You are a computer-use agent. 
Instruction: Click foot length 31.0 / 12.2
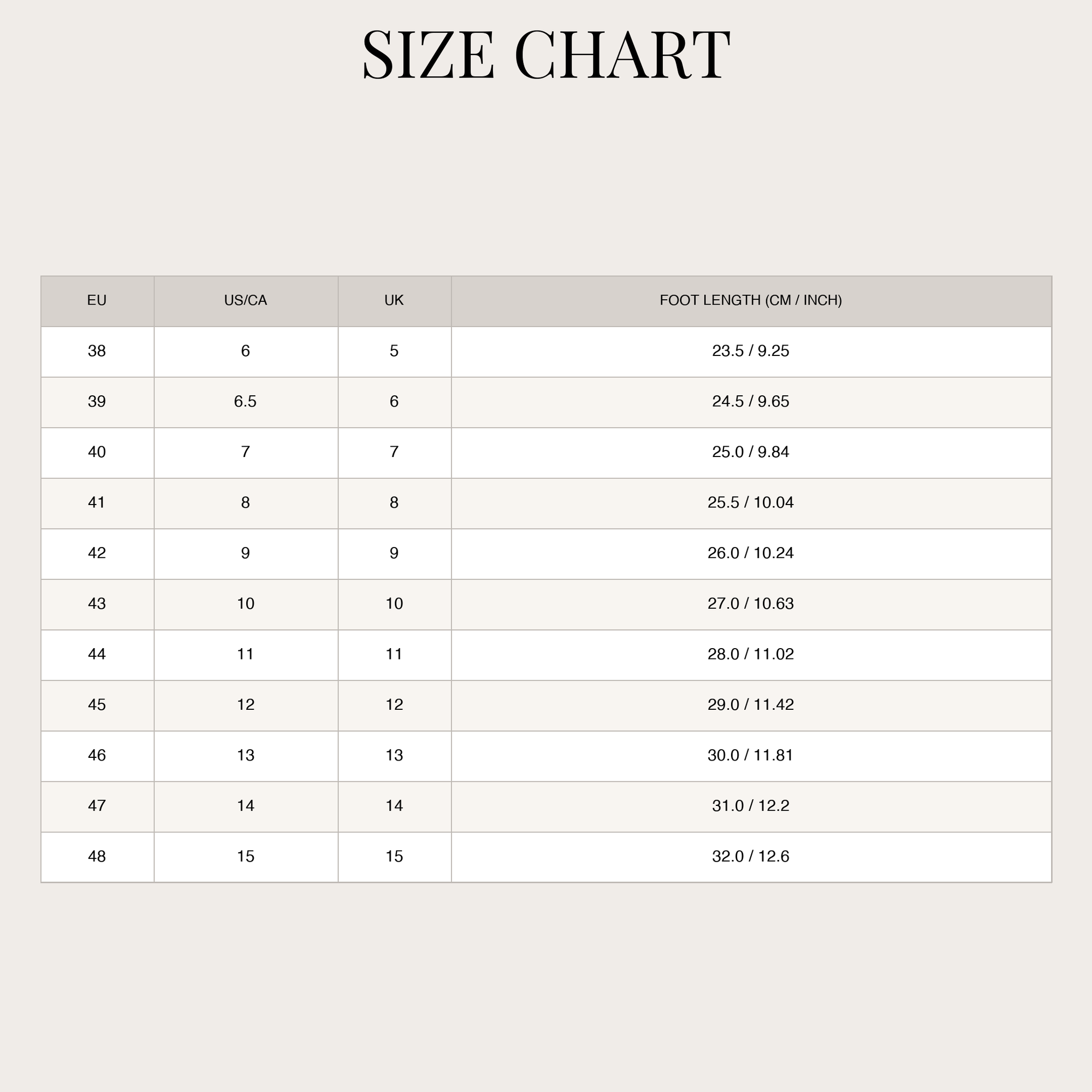tap(751, 806)
